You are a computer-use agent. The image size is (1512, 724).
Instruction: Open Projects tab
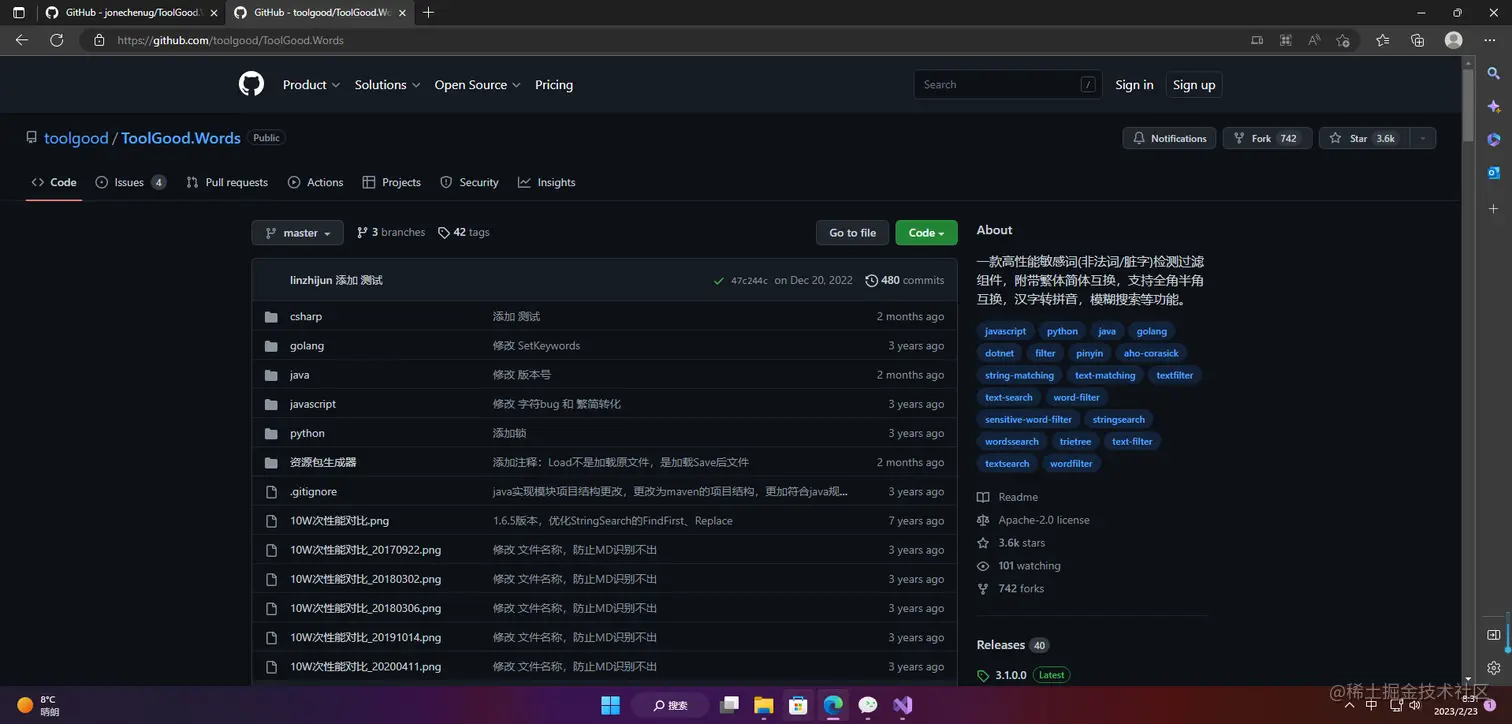[392, 182]
